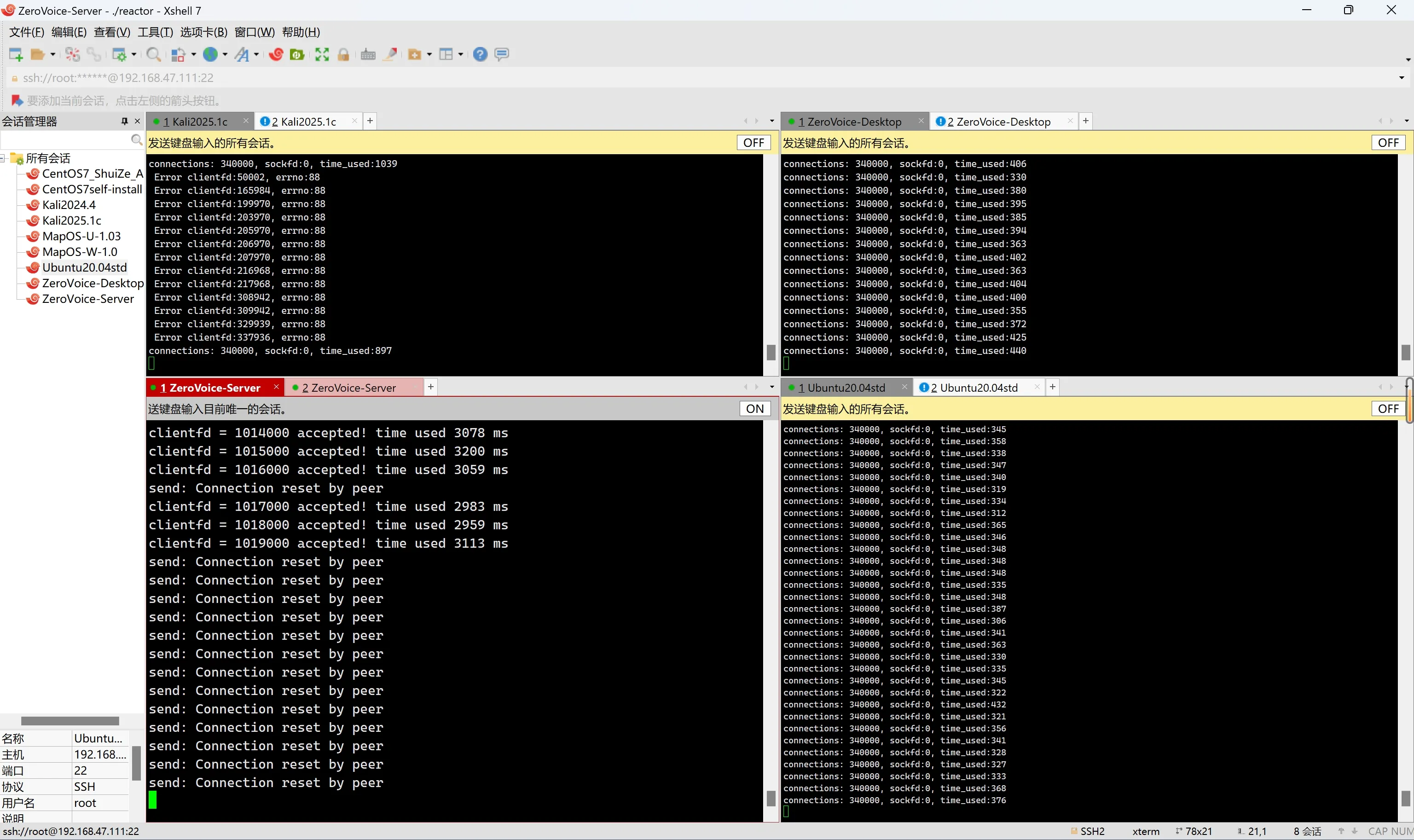Image resolution: width=1414 pixels, height=840 pixels.
Task: Add new tab beside 2 Kali2025.1c
Action: [x=370, y=121]
